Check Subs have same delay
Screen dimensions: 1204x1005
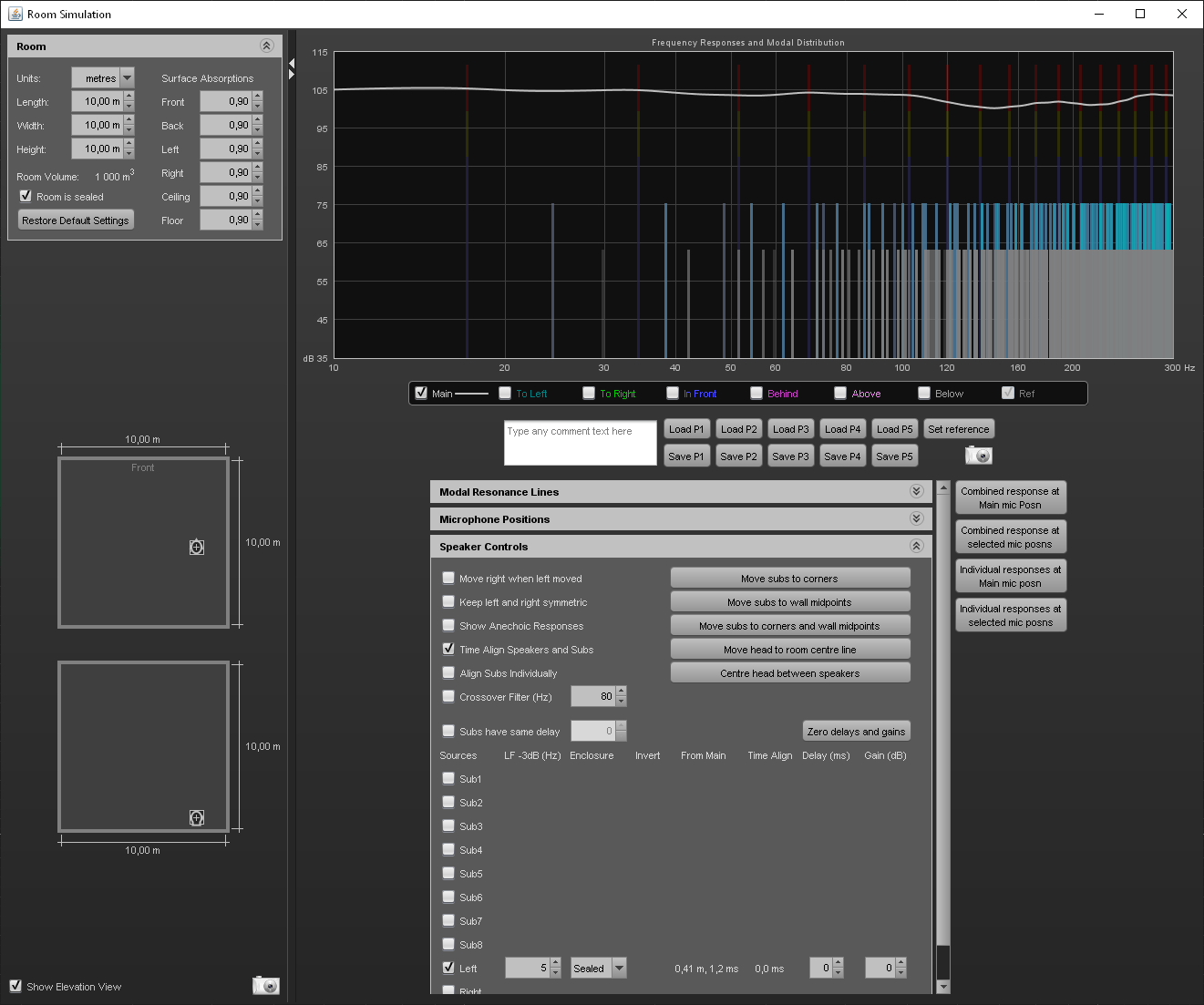[448, 731]
